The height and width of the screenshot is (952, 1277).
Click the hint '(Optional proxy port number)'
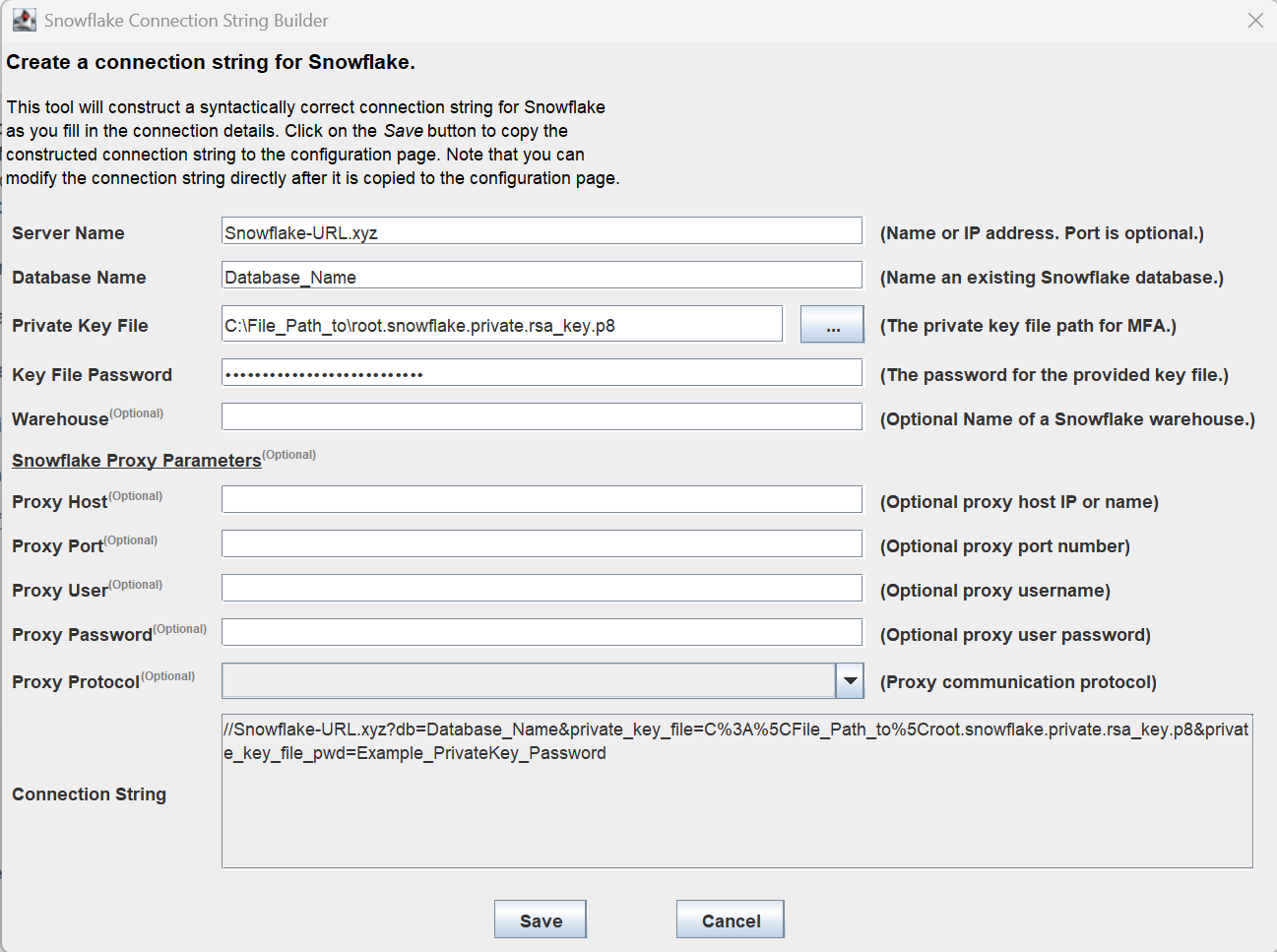(1004, 546)
